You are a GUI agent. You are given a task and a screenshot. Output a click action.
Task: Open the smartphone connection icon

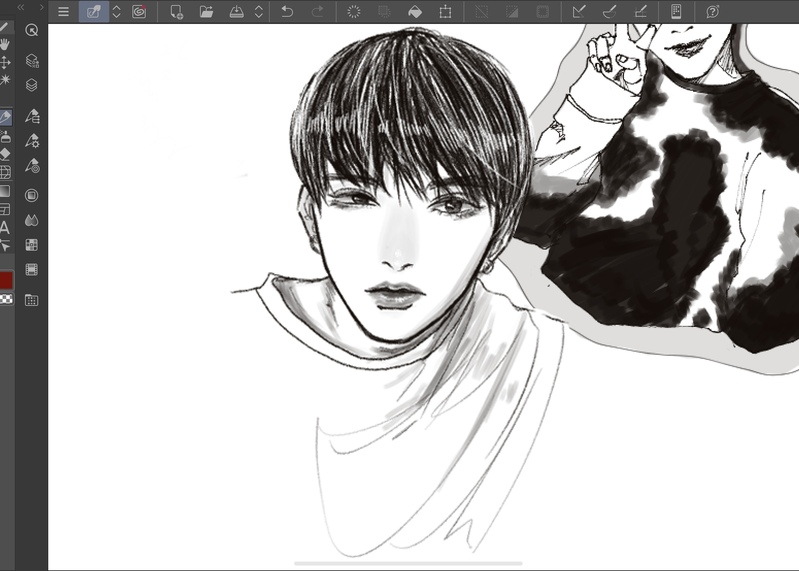(676, 11)
